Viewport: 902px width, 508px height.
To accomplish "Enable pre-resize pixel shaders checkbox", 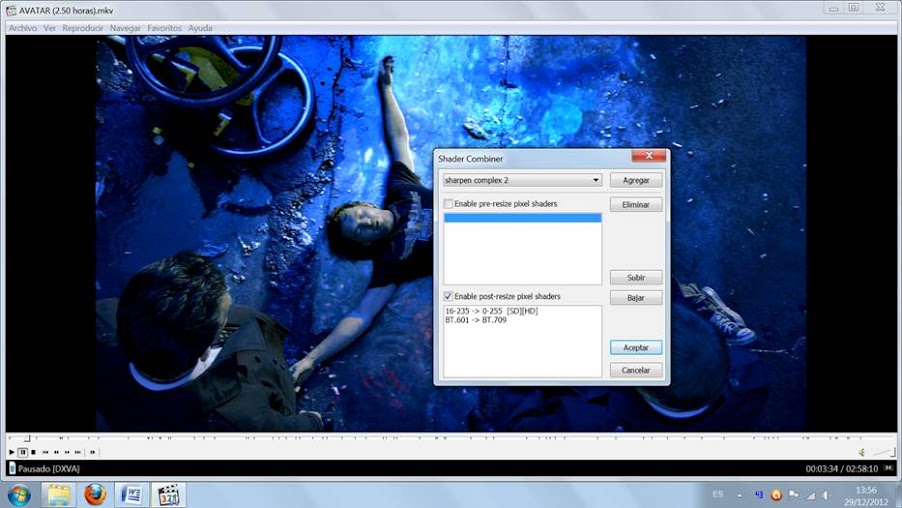I will click(x=448, y=204).
